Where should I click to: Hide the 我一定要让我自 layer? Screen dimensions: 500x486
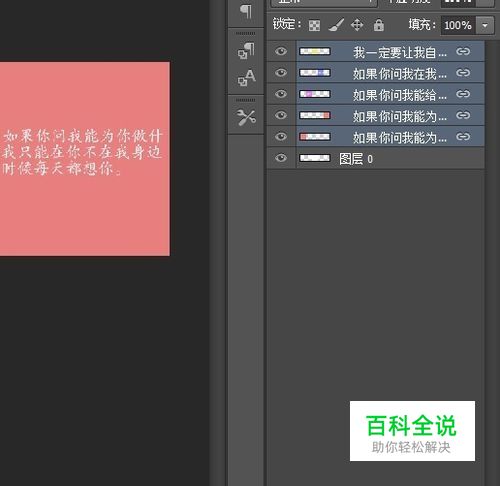click(281, 51)
